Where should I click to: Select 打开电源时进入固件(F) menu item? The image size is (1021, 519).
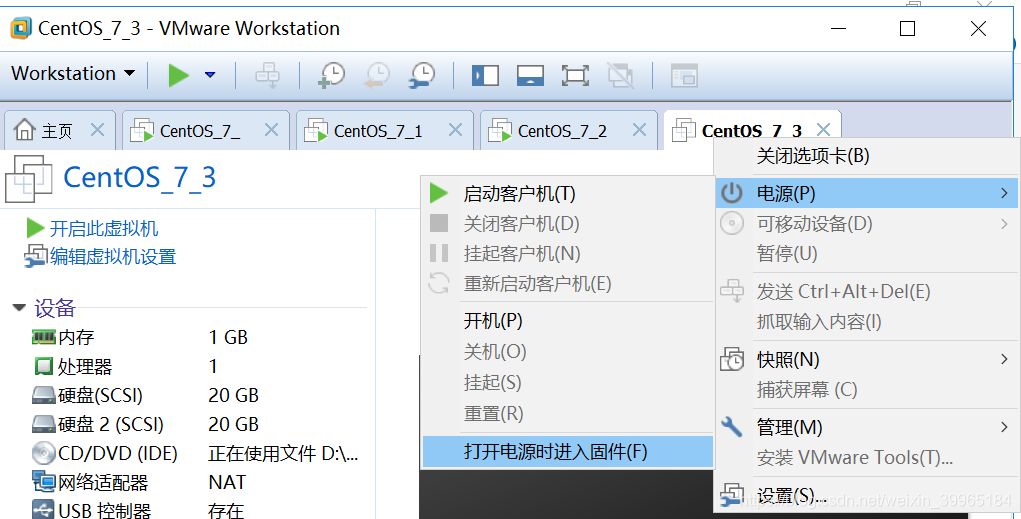[568, 451]
